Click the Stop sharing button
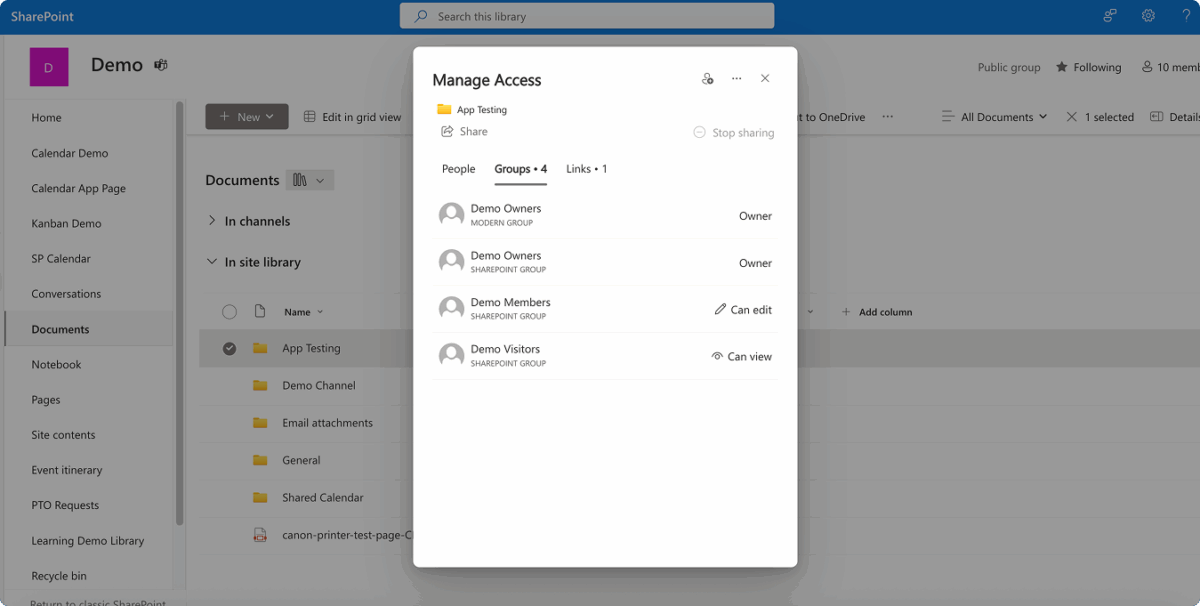This screenshot has width=1200, height=606. [733, 132]
